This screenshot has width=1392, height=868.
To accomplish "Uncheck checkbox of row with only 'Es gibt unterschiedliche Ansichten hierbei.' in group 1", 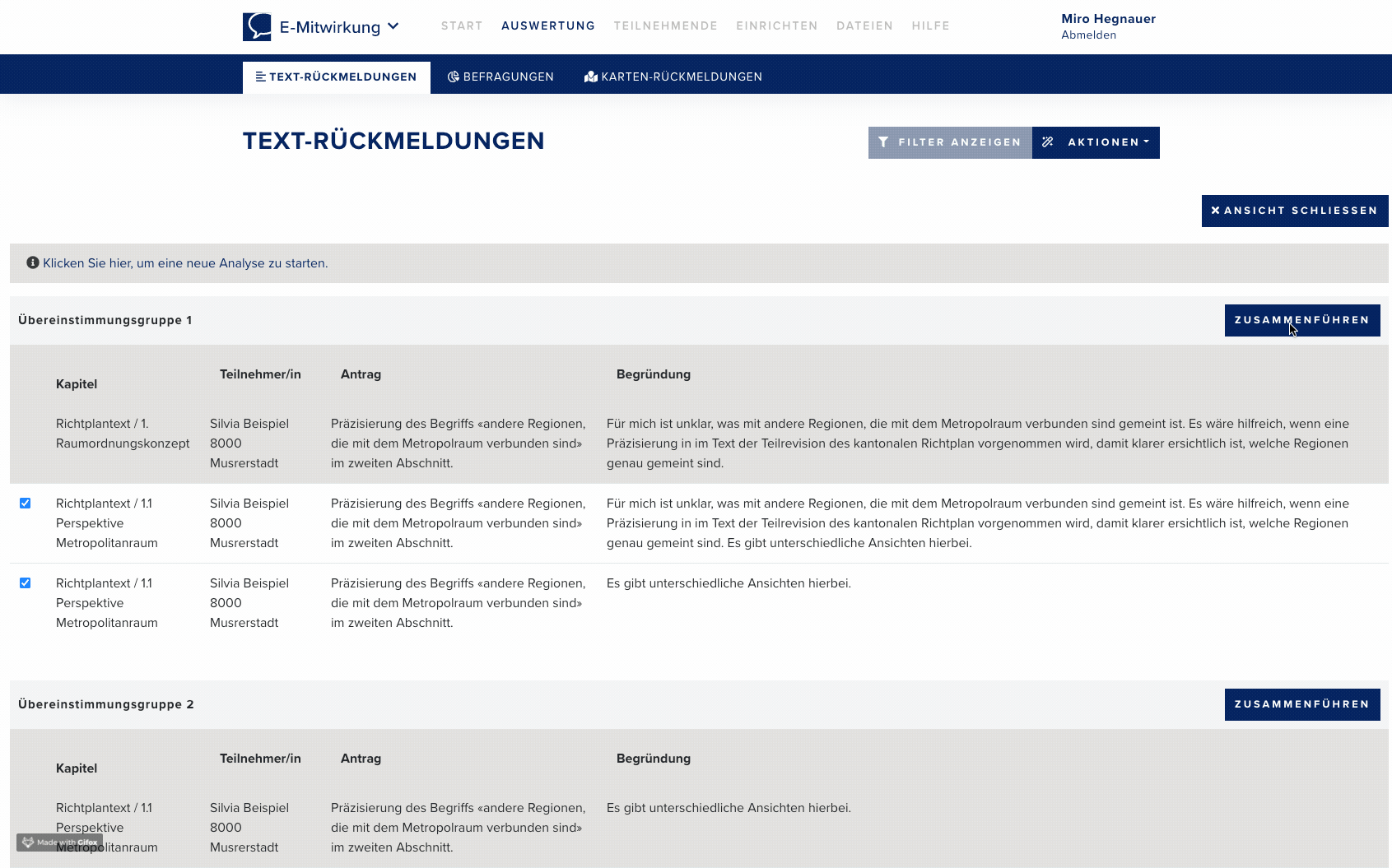I will click(x=25, y=583).
